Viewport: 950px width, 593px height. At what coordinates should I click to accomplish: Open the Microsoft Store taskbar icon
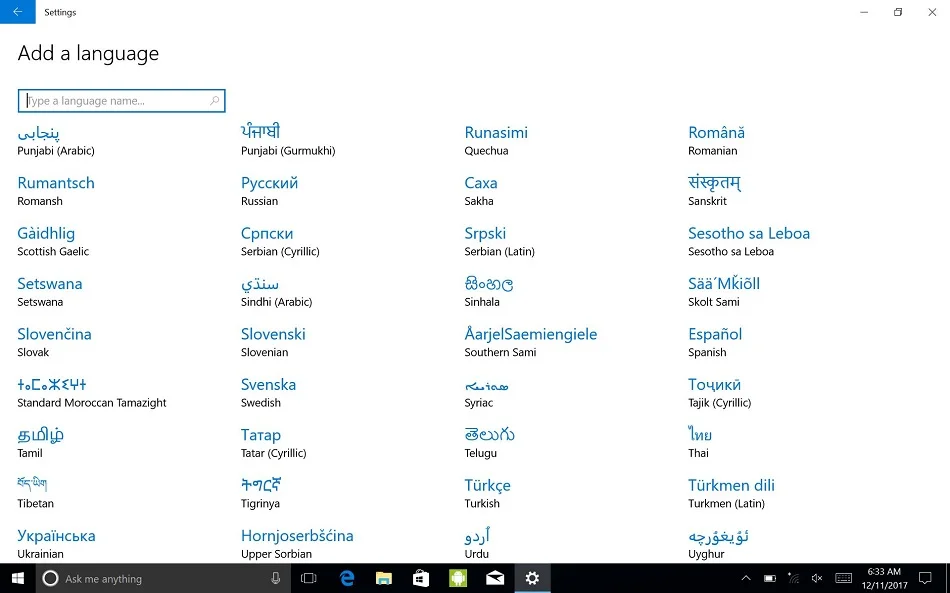pos(421,578)
